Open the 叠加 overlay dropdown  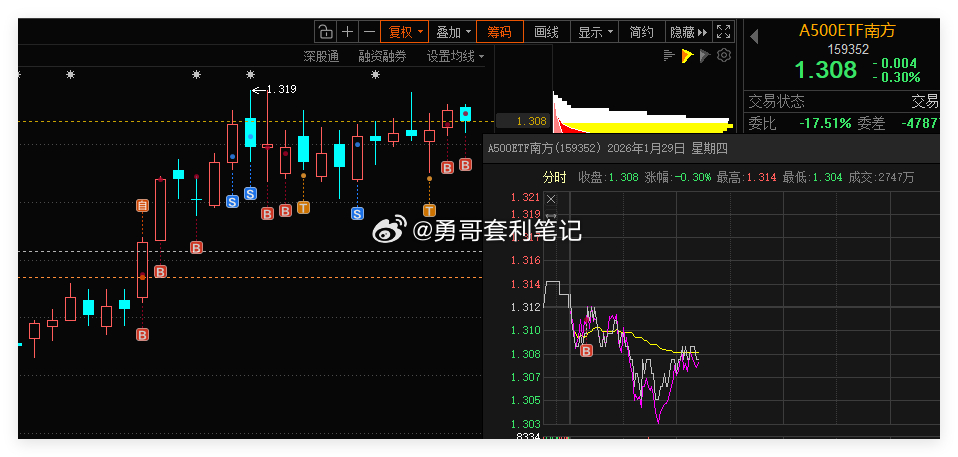[453, 32]
